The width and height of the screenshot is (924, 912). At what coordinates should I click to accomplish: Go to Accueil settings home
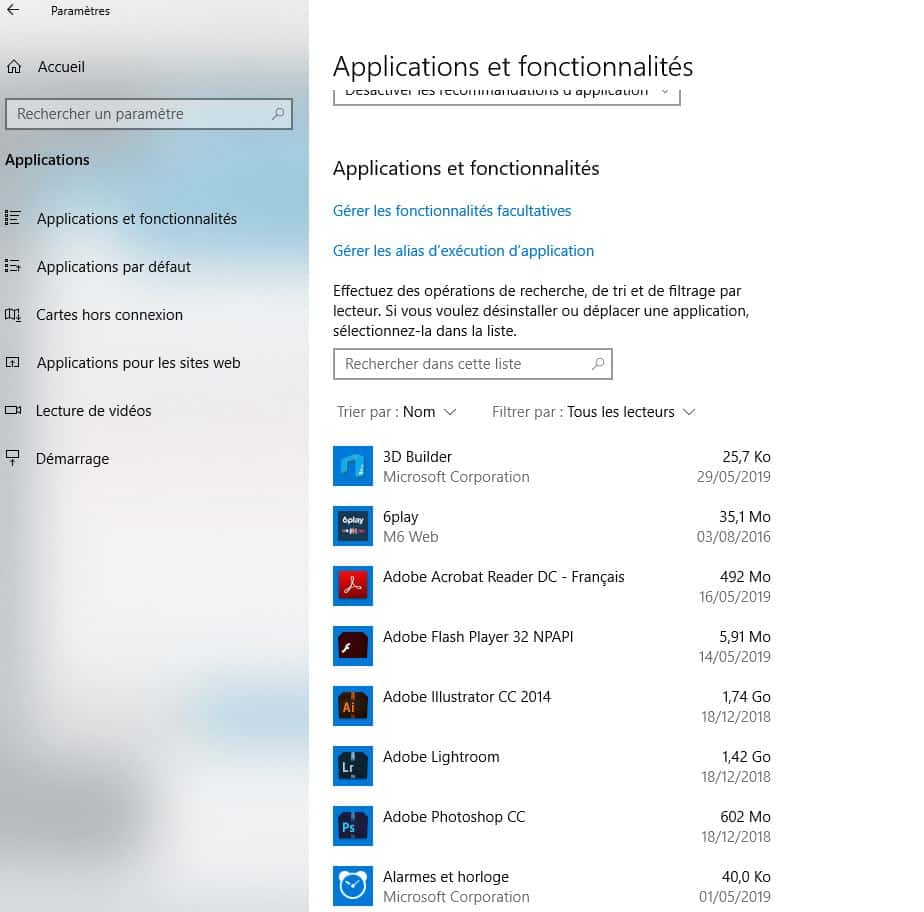tap(61, 67)
